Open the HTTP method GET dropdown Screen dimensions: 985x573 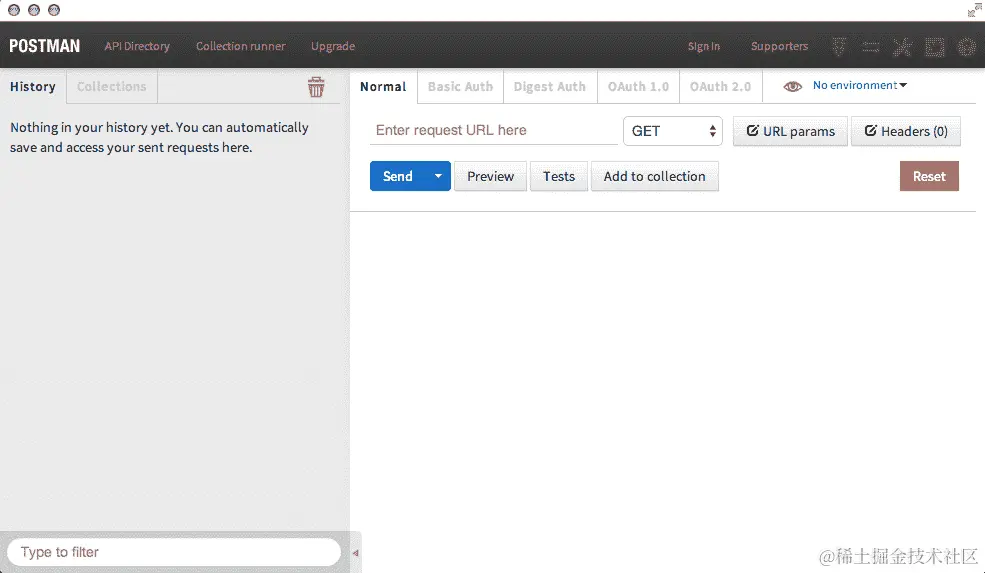pos(673,131)
